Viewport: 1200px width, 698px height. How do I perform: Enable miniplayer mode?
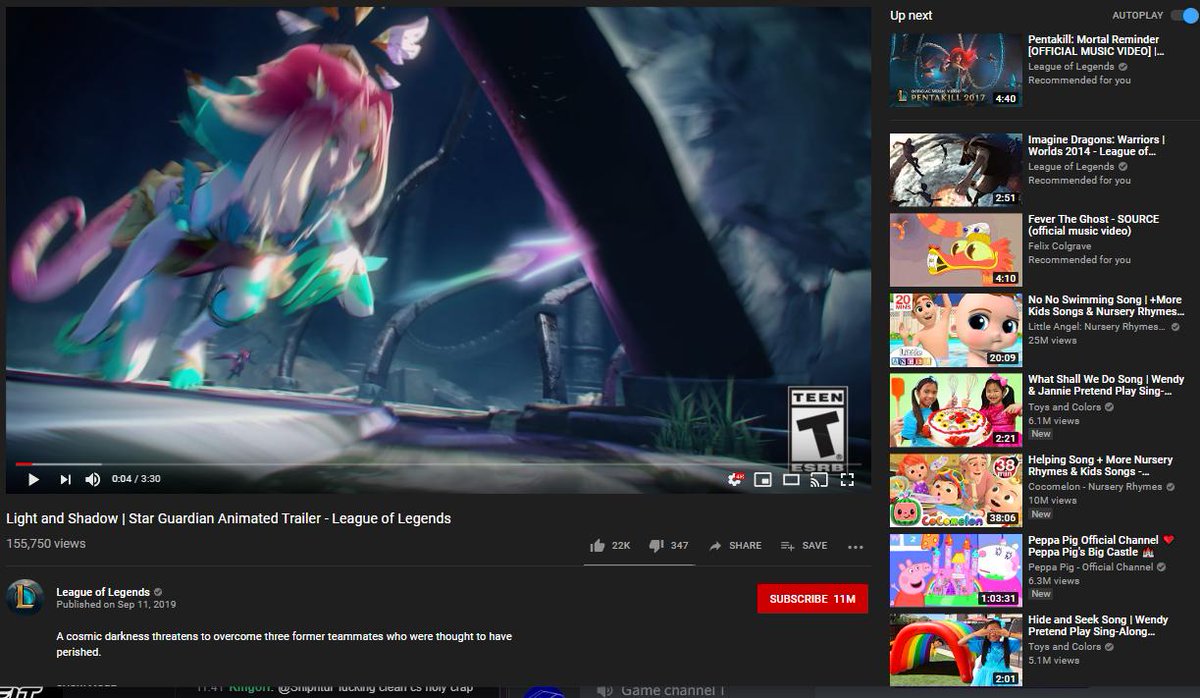click(763, 480)
